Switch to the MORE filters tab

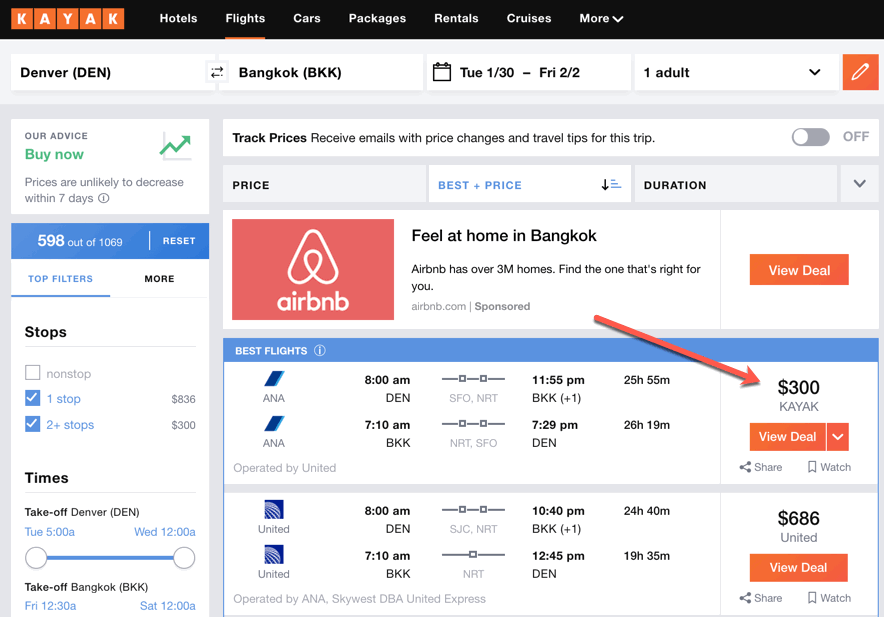[159, 279]
